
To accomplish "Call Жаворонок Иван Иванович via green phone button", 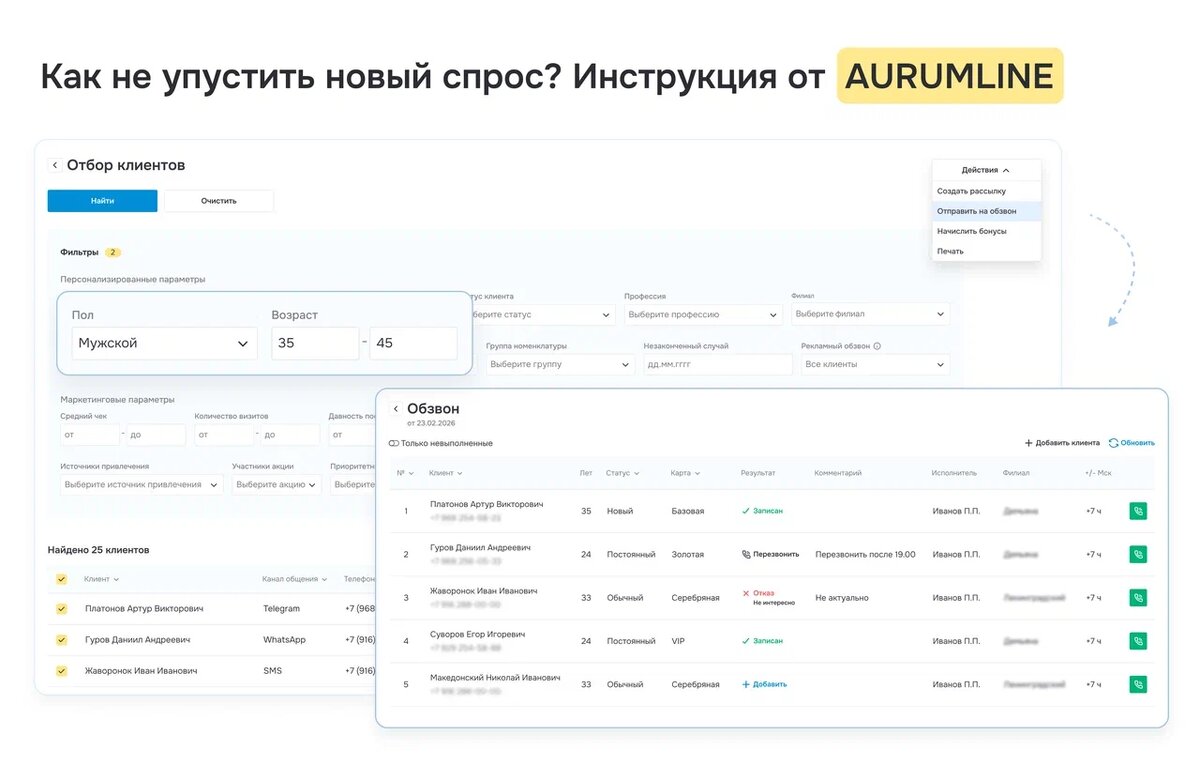I will point(1138,598).
